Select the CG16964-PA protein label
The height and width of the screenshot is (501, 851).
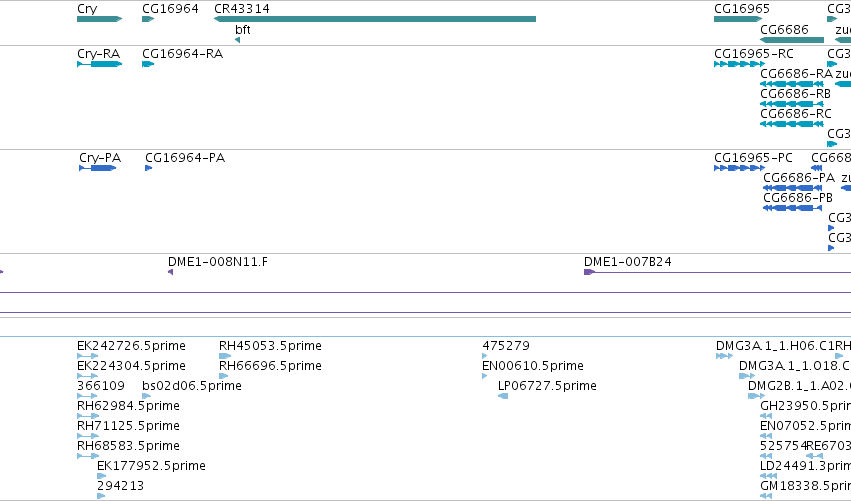(x=185, y=158)
